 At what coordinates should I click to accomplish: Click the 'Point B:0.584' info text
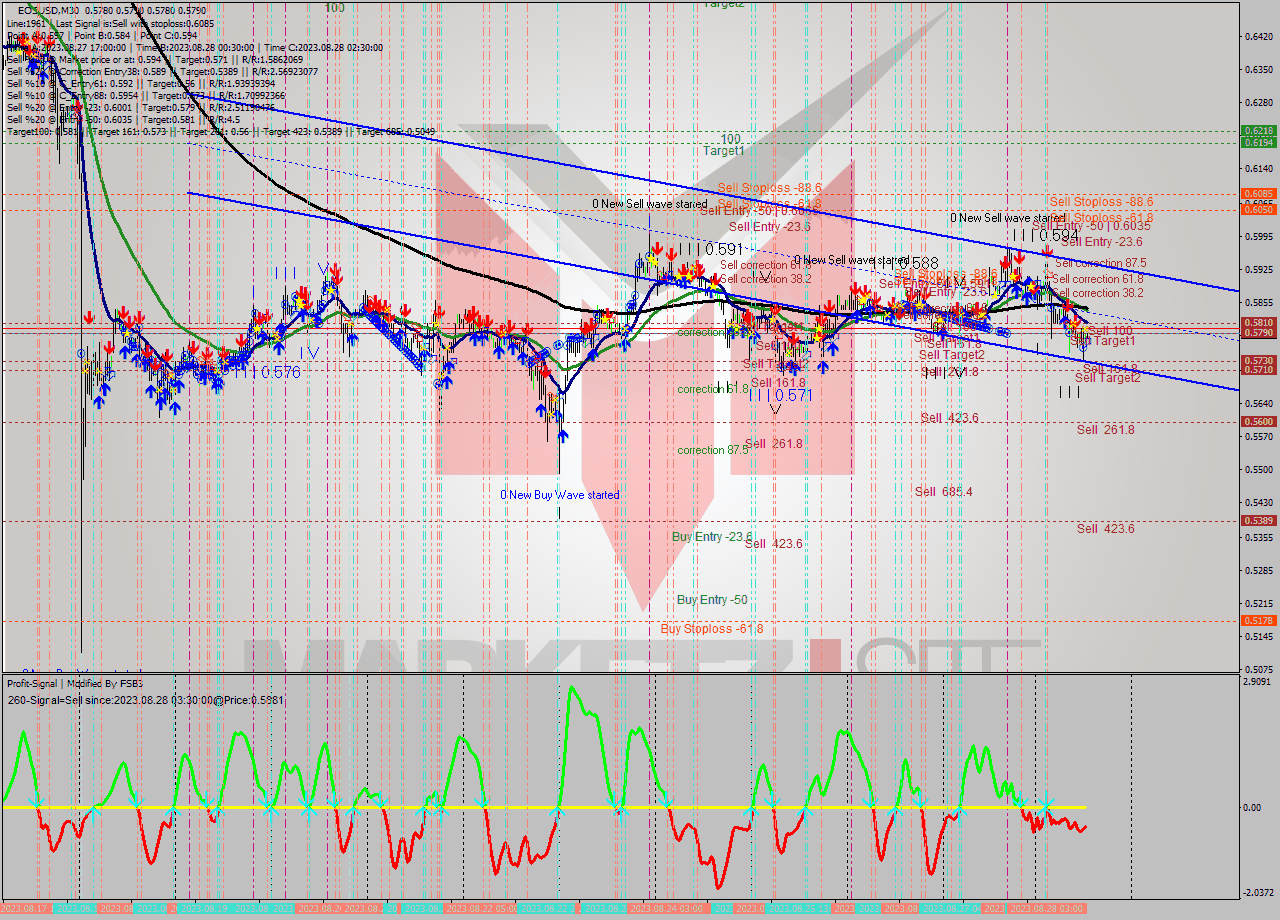click(x=102, y=35)
